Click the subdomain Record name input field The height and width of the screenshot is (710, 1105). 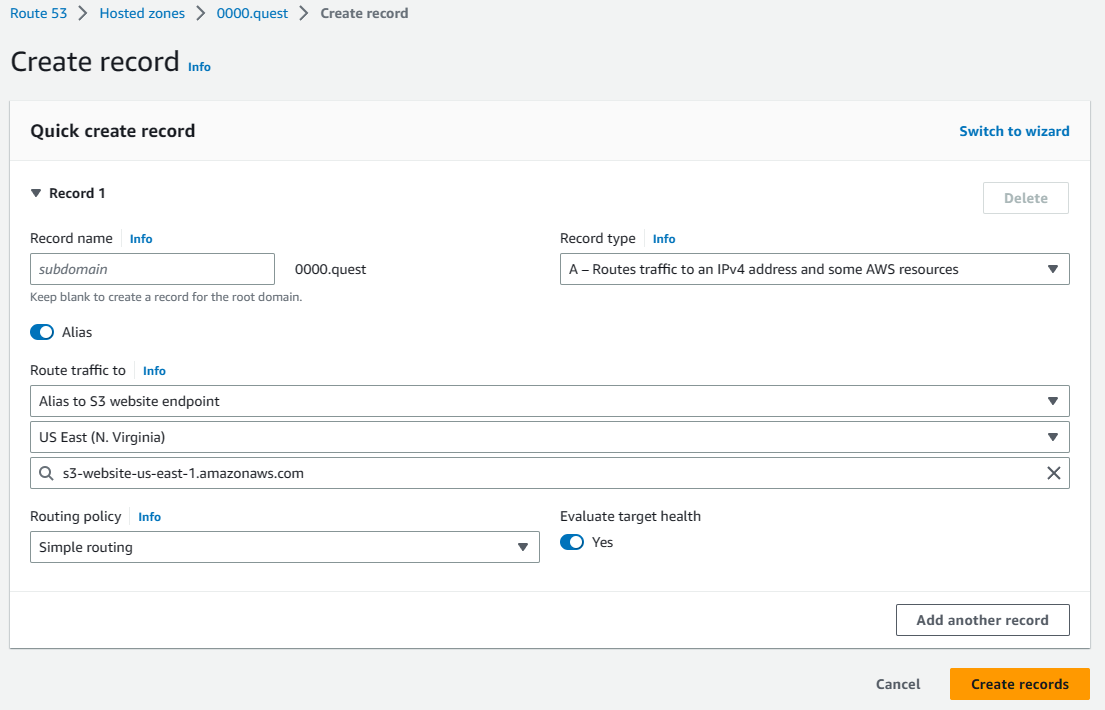tap(152, 268)
